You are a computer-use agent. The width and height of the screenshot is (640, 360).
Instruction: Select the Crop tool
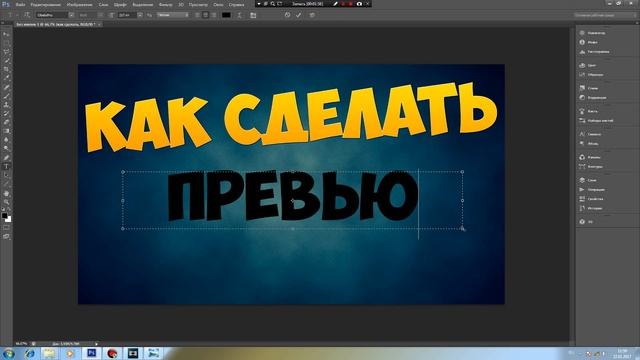point(6,69)
